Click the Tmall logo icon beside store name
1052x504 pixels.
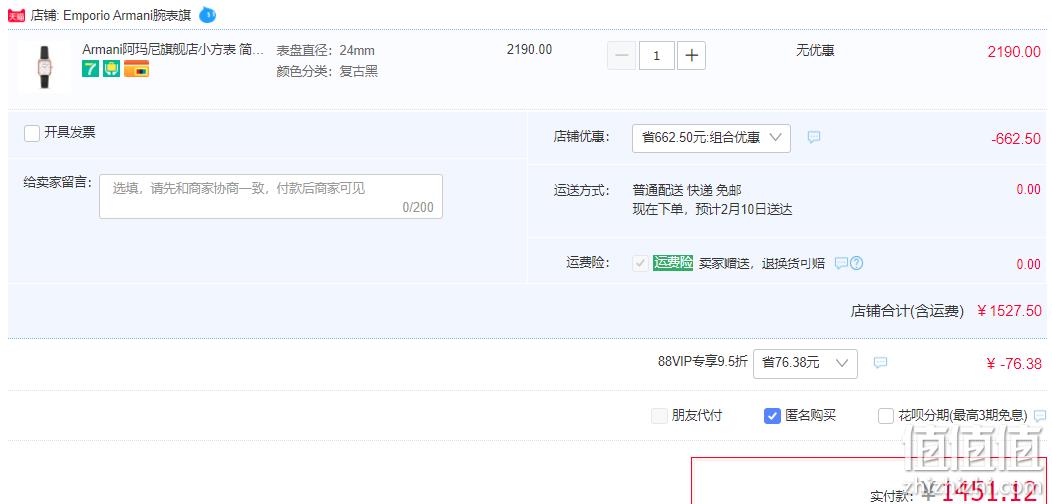16,15
